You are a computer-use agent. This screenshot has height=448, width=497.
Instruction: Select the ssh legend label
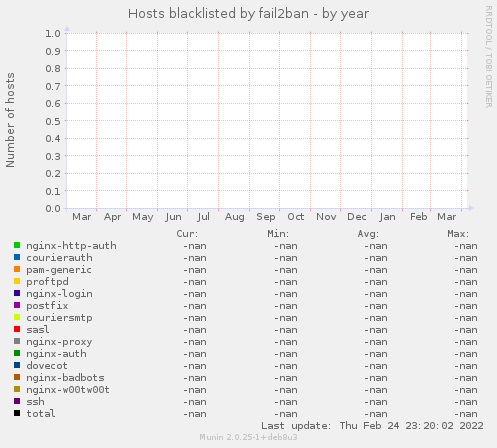pyautogui.click(x=35, y=402)
